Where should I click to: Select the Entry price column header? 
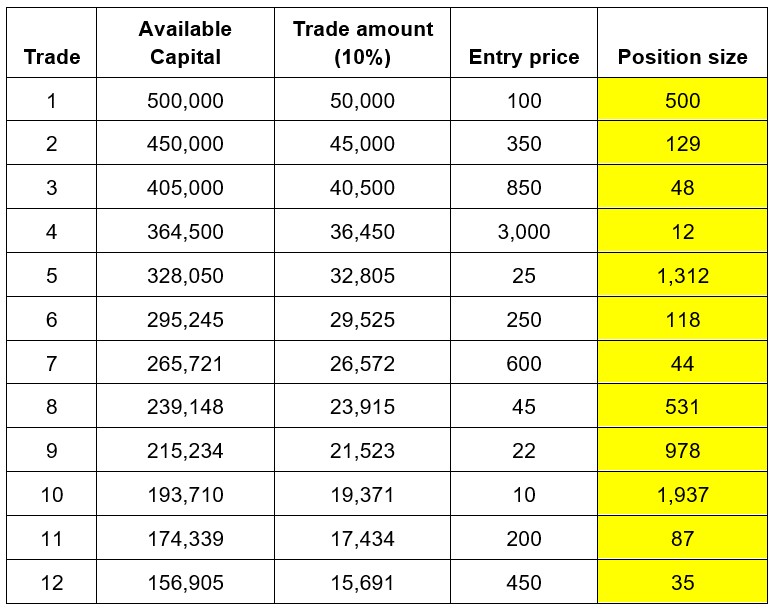[524, 57]
